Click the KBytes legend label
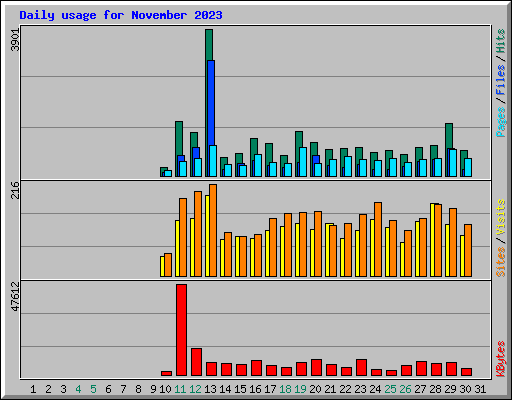 [x=500, y=359]
